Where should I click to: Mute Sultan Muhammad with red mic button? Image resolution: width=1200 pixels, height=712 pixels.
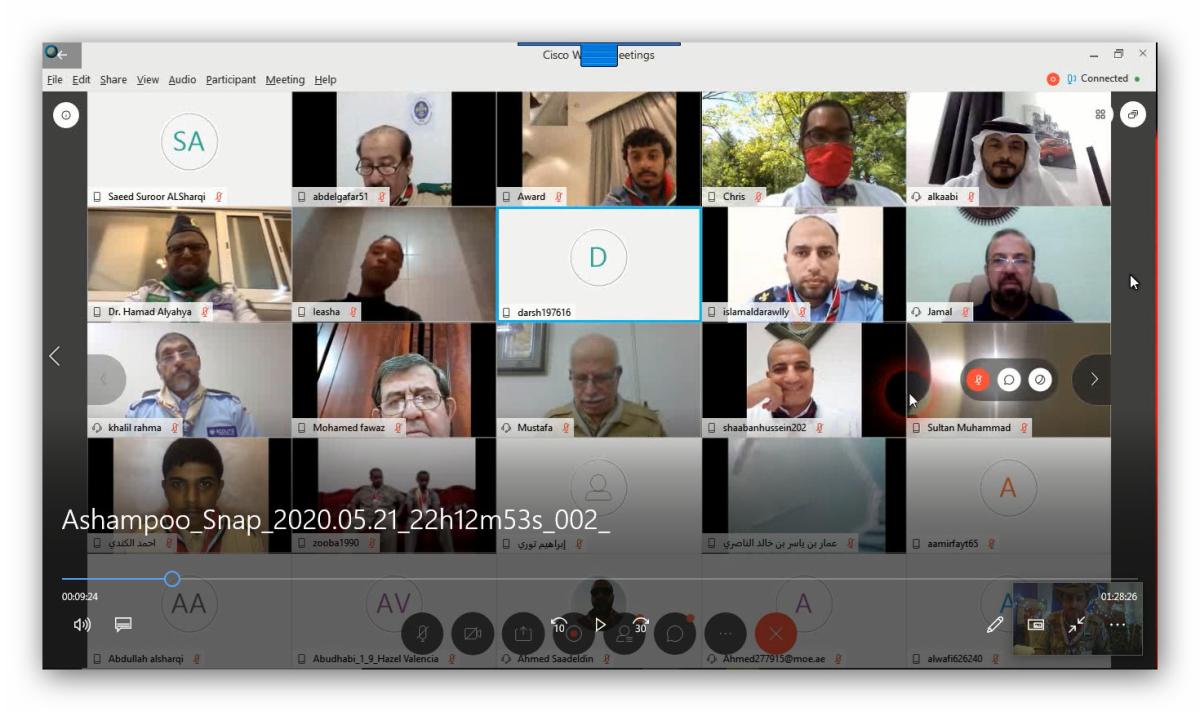point(978,380)
